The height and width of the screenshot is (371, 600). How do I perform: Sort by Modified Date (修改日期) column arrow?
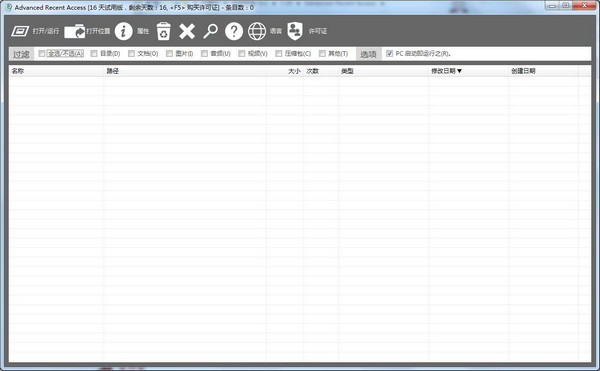pyautogui.click(x=459, y=71)
